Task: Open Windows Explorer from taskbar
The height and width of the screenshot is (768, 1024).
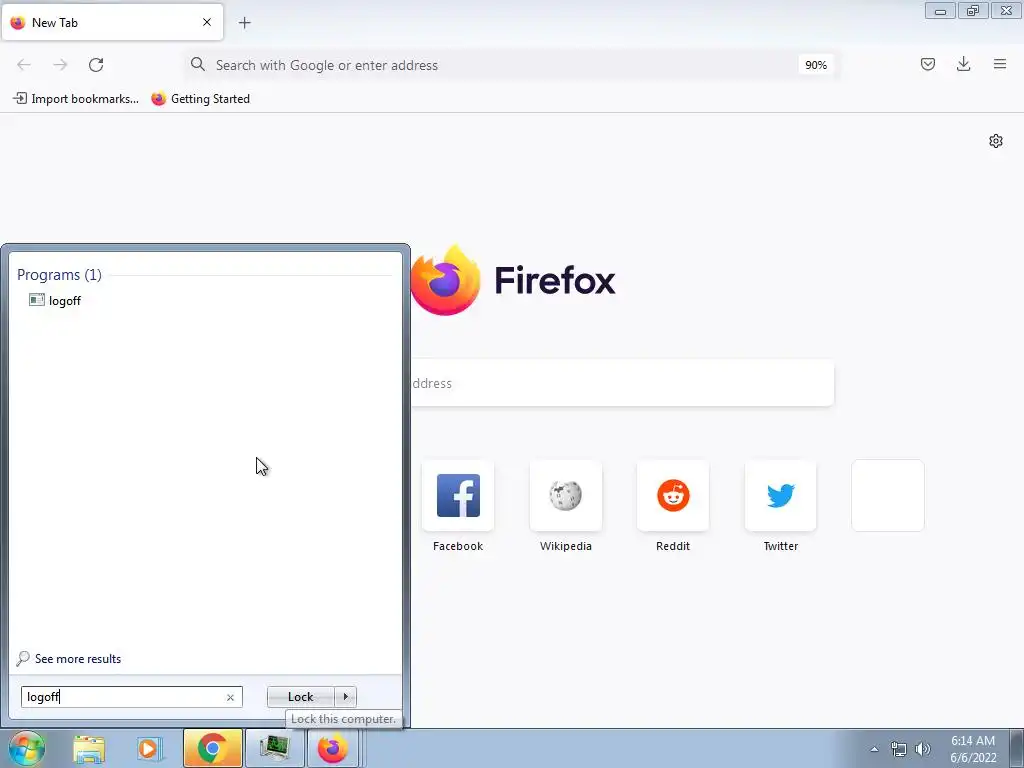Action: (89, 748)
